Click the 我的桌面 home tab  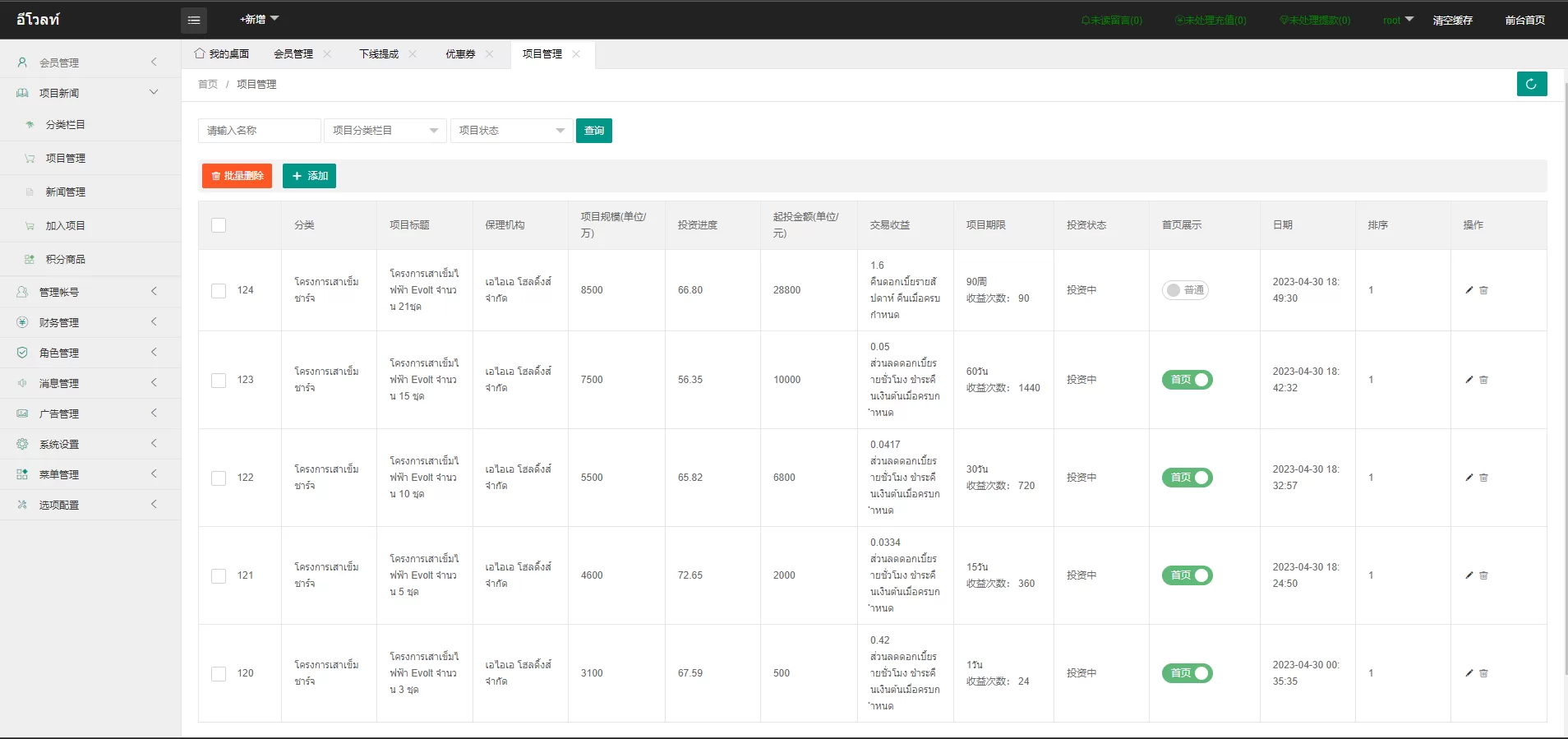click(x=222, y=54)
